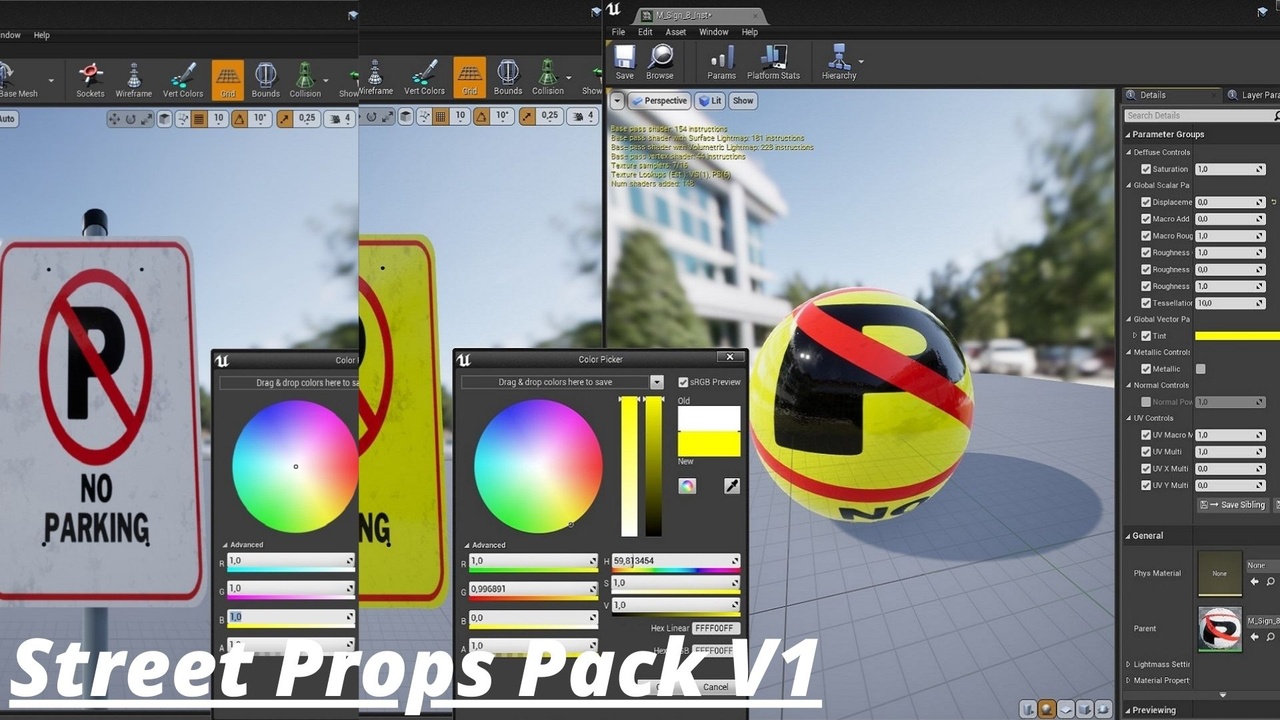Click the Save icon in material editor toolbar
This screenshot has width=1280, height=720.
click(624, 61)
